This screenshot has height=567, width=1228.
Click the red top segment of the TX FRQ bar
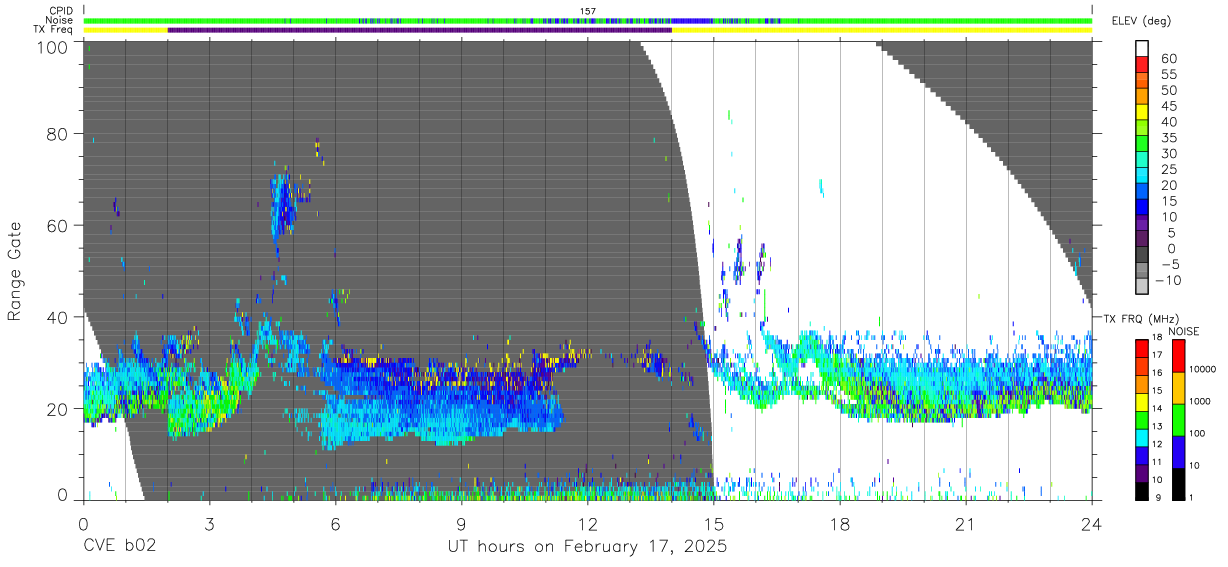[1142, 349]
